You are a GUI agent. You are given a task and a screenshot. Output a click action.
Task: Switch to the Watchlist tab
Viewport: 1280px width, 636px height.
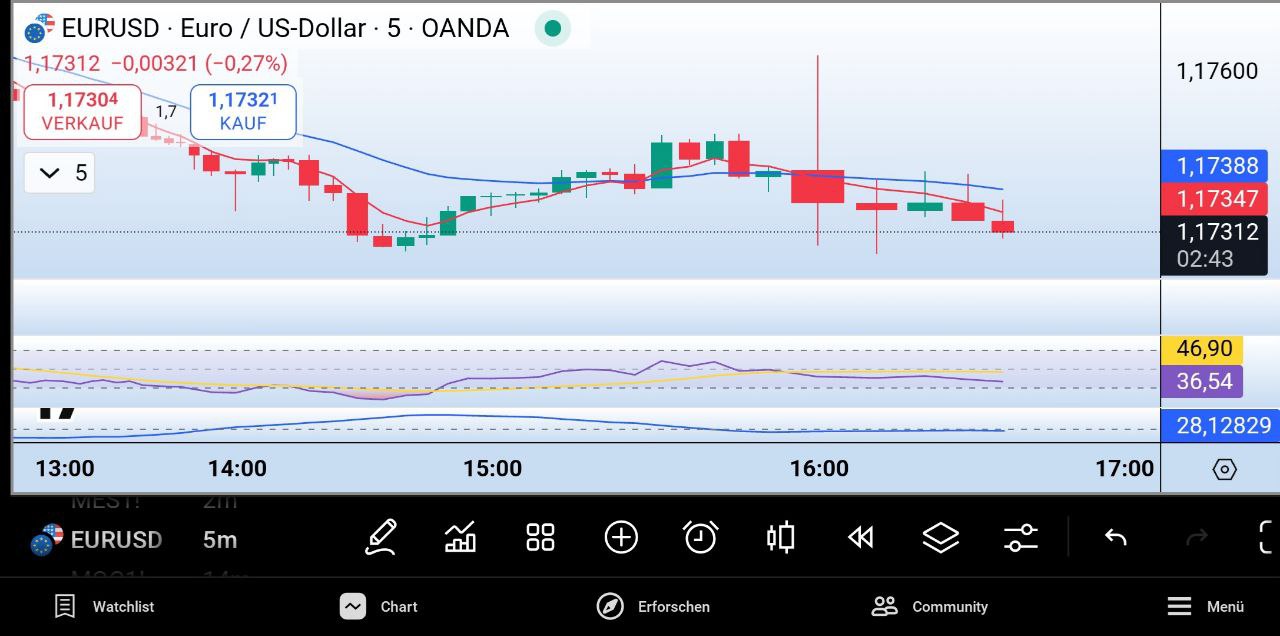[104, 606]
